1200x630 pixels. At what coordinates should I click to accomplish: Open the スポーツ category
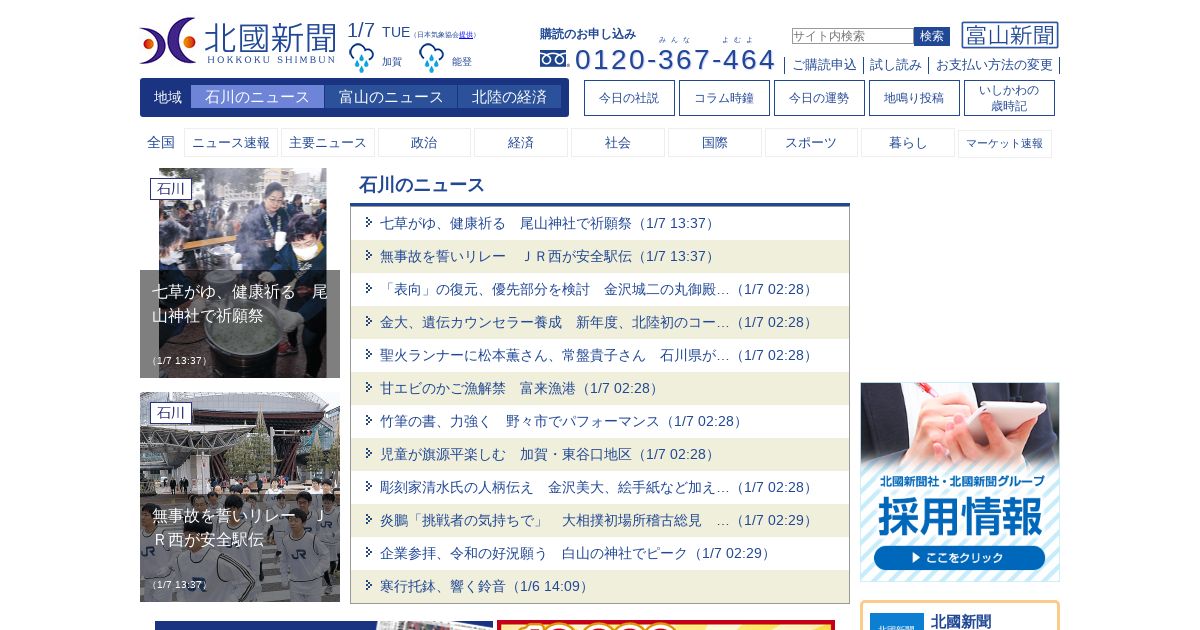(811, 143)
